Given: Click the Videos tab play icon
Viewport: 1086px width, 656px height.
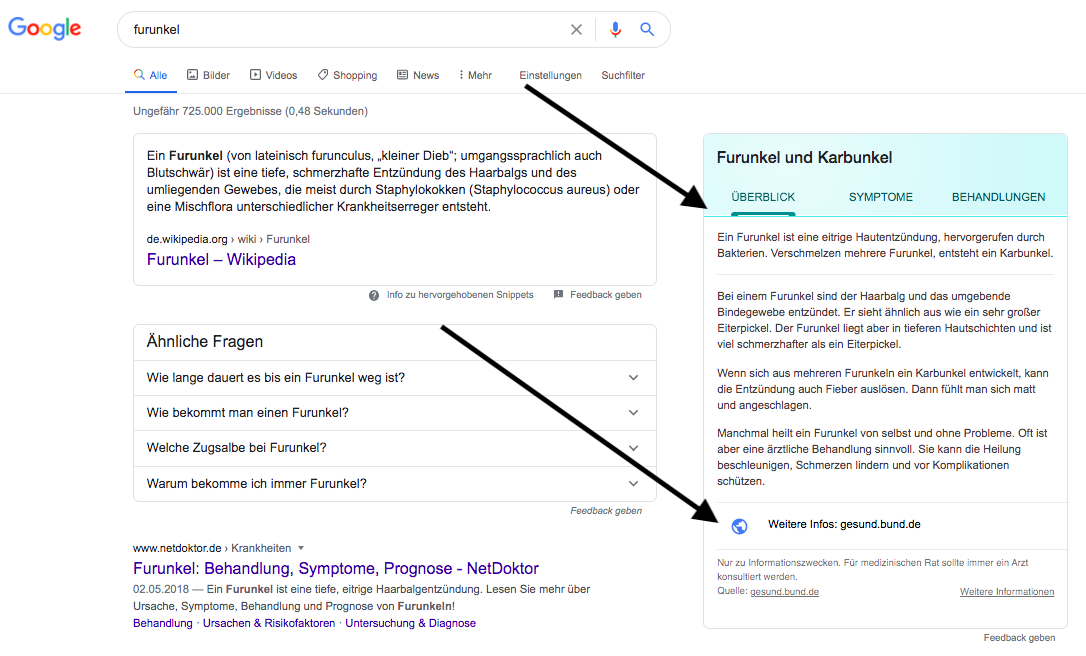Looking at the screenshot, I should click(x=256, y=75).
